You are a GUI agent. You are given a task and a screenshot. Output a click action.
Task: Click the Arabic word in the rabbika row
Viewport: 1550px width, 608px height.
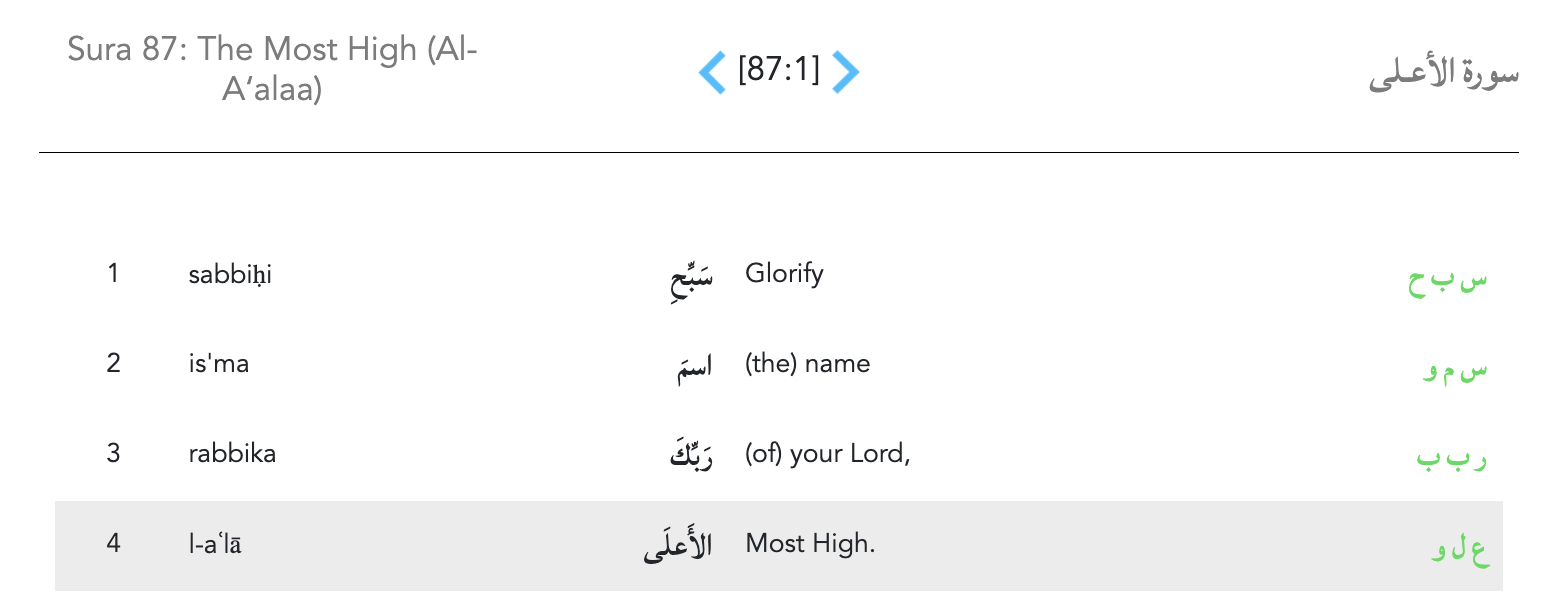point(690,457)
